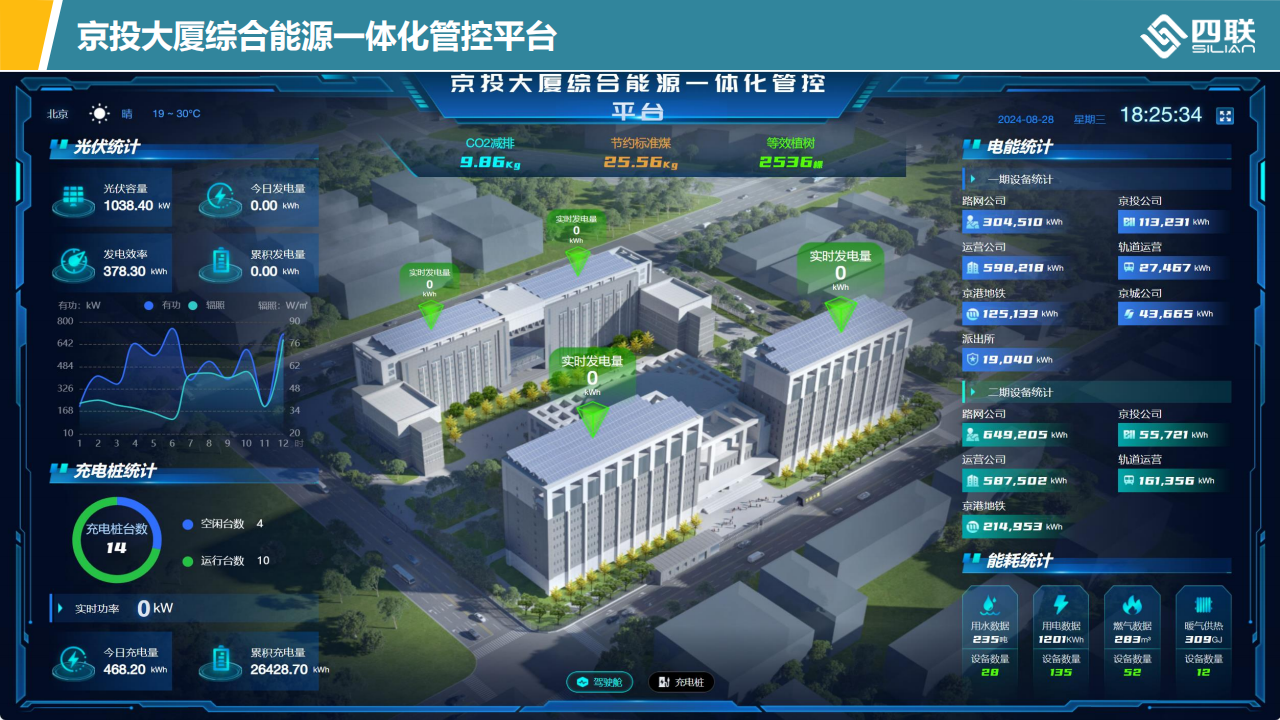The width and height of the screenshot is (1280, 720).
Task: Click the phase-two 京港地铁 icon with 214,953
Action: tap(971, 527)
